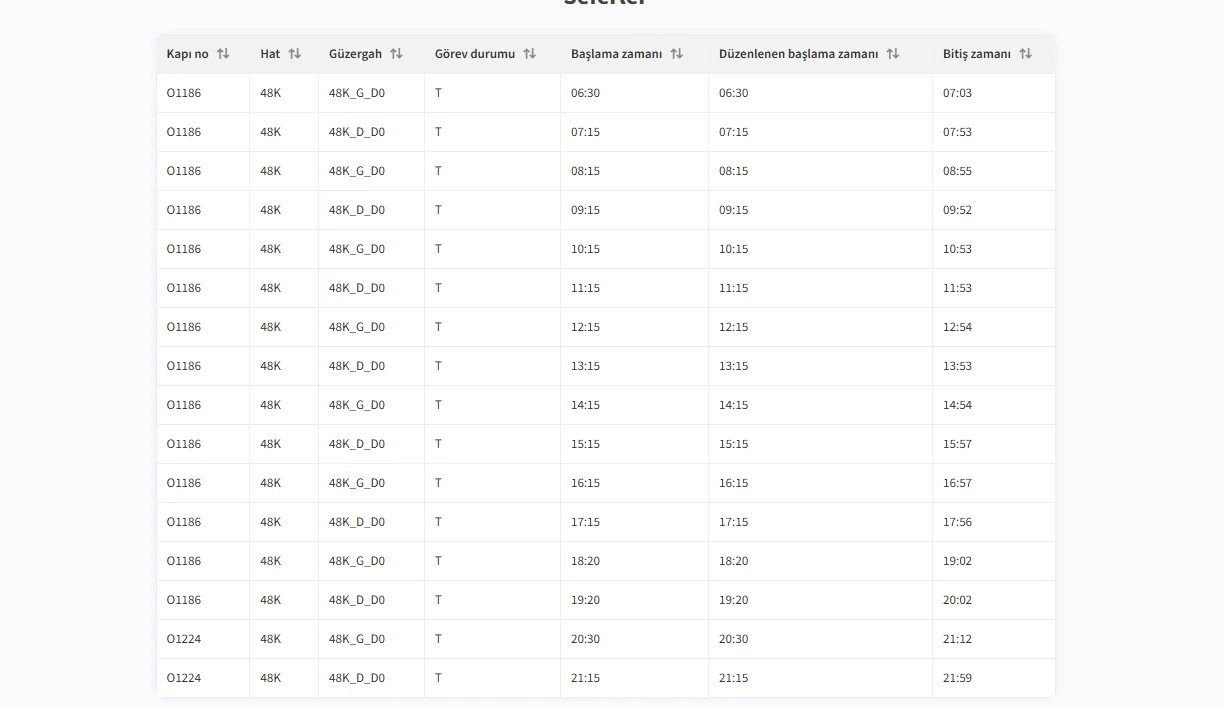The height and width of the screenshot is (707, 1223).
Task: Click the 12:54 end time cell
Action: pos(957,327)
